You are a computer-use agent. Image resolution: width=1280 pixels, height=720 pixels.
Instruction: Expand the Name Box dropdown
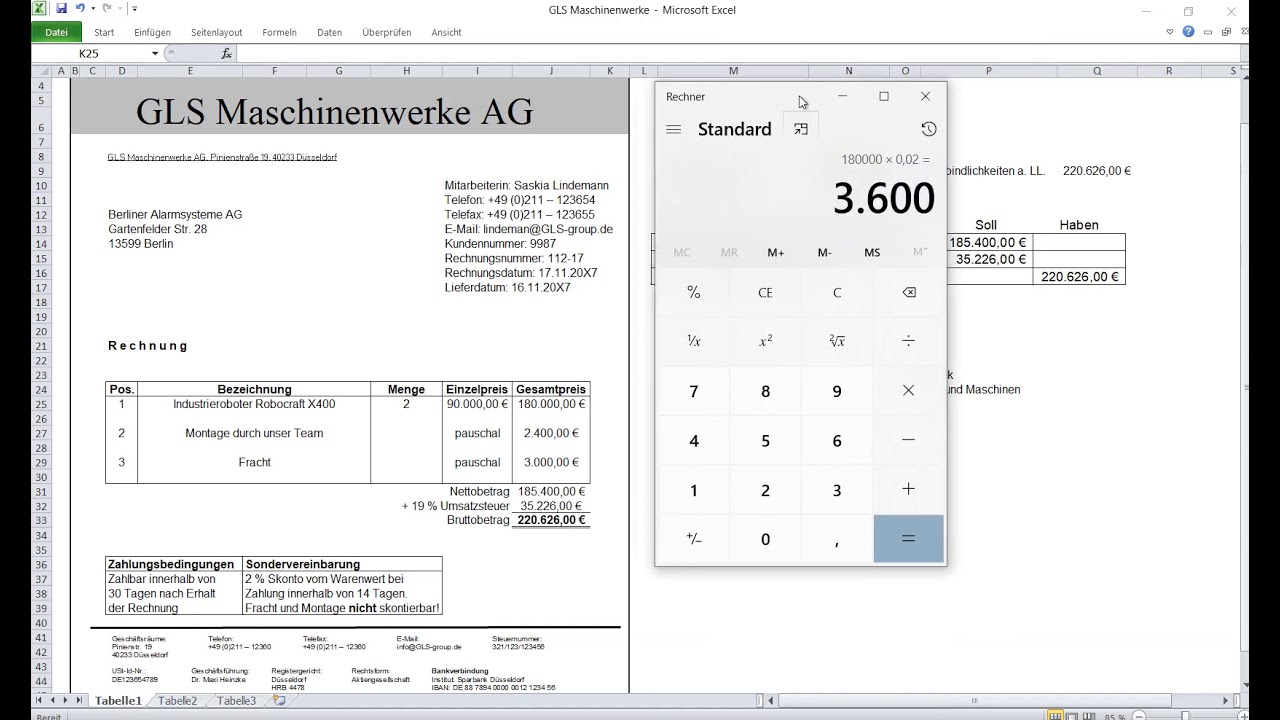click(x=155, y=53)
